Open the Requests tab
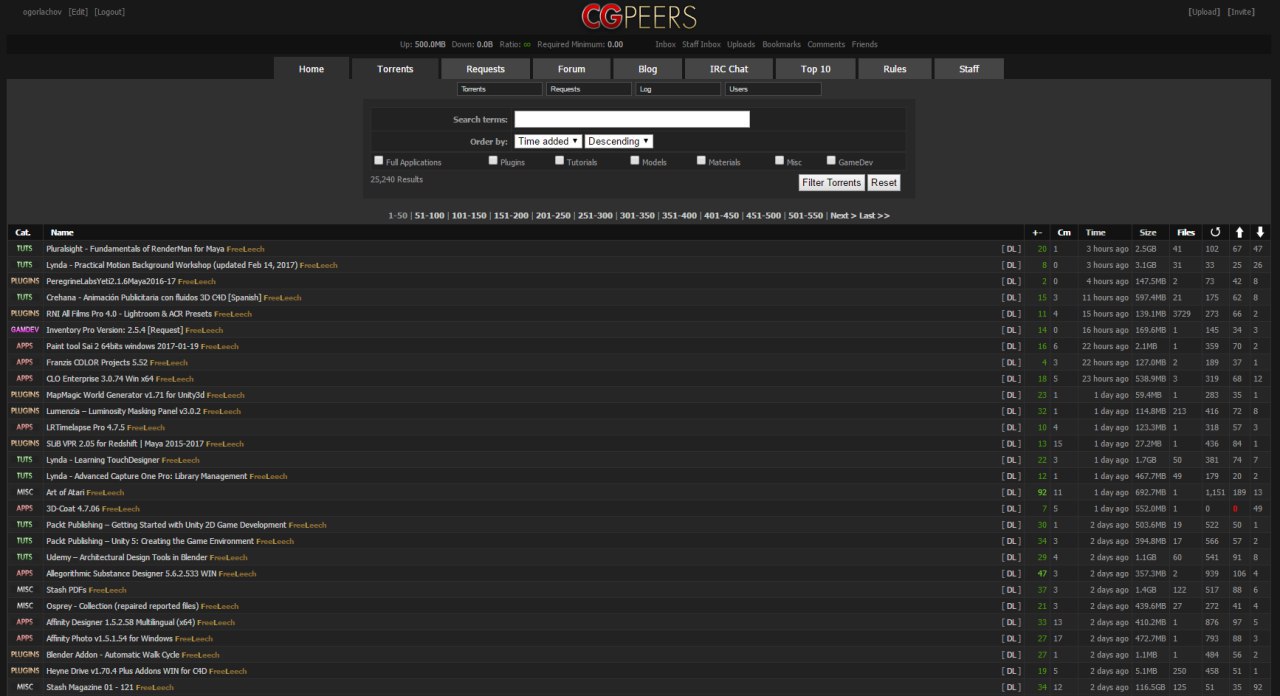The height and width of the screenshot is (696, 1280). click(x=485, y=69)
